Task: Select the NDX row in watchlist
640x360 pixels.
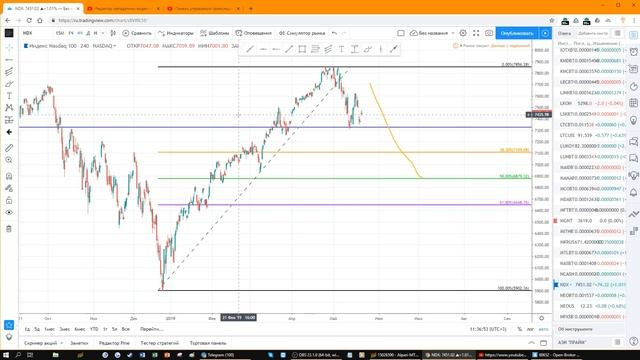Action: 589,284
